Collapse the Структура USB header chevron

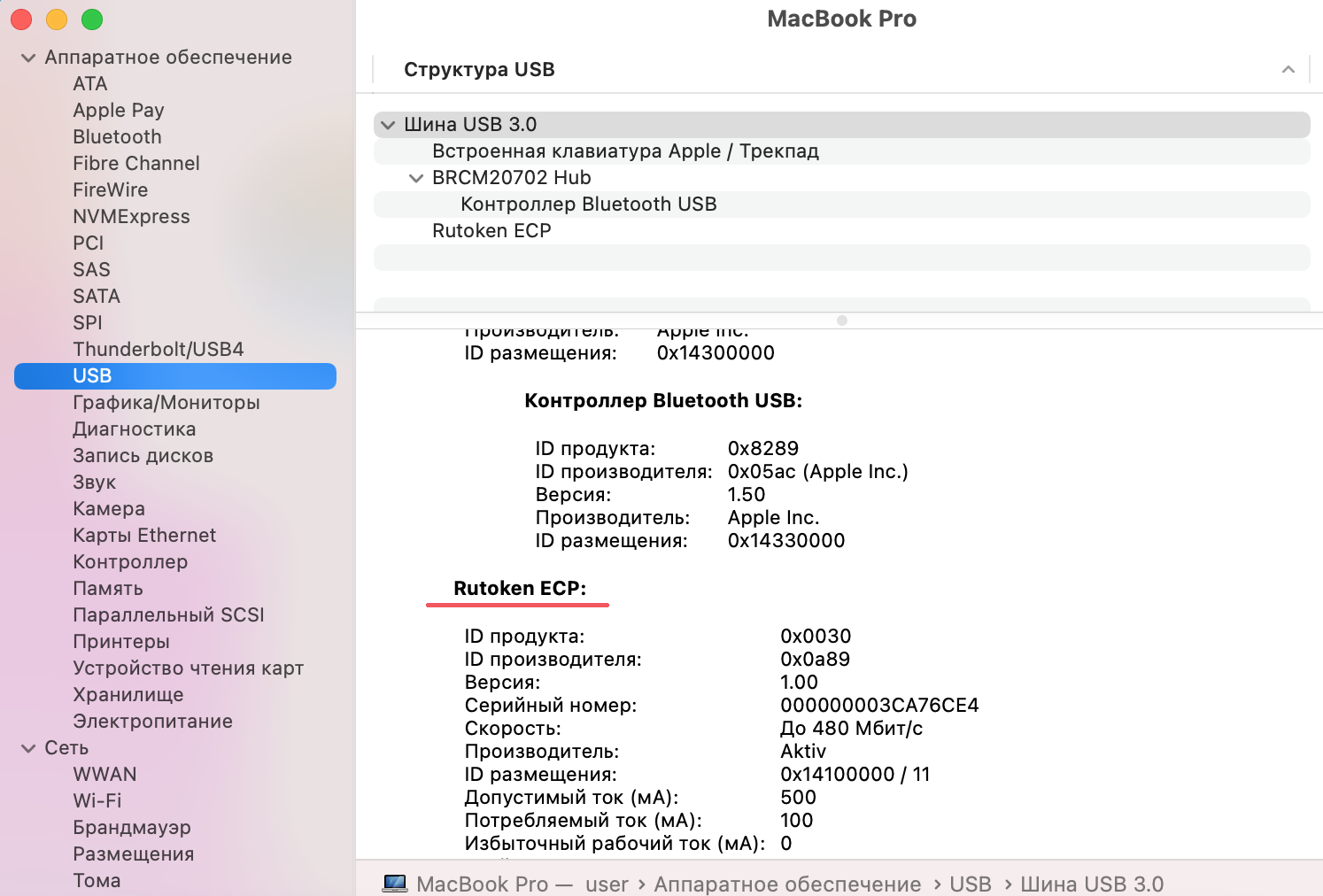point(1288,69)
